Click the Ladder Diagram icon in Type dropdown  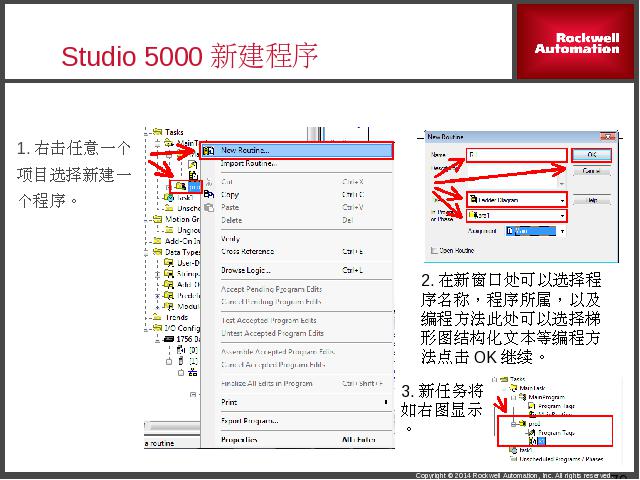(x=473, y=200)
